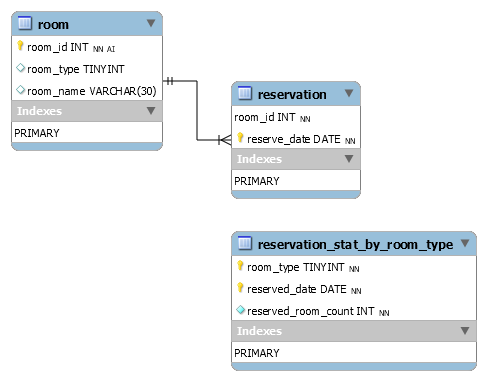Image resolution: width=487 pixels, height=381 pixels.
Task: Collapse reservation_stat_by_room_type table arrow
Action: coord(465,243)
